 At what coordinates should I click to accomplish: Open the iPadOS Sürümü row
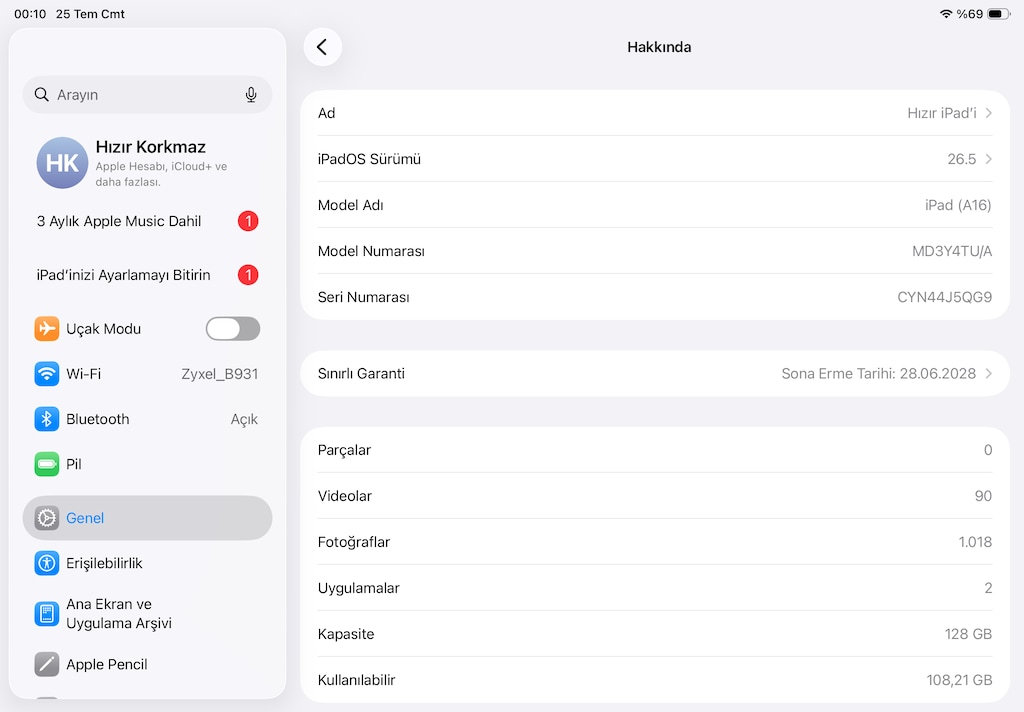(x=655, y=159)
